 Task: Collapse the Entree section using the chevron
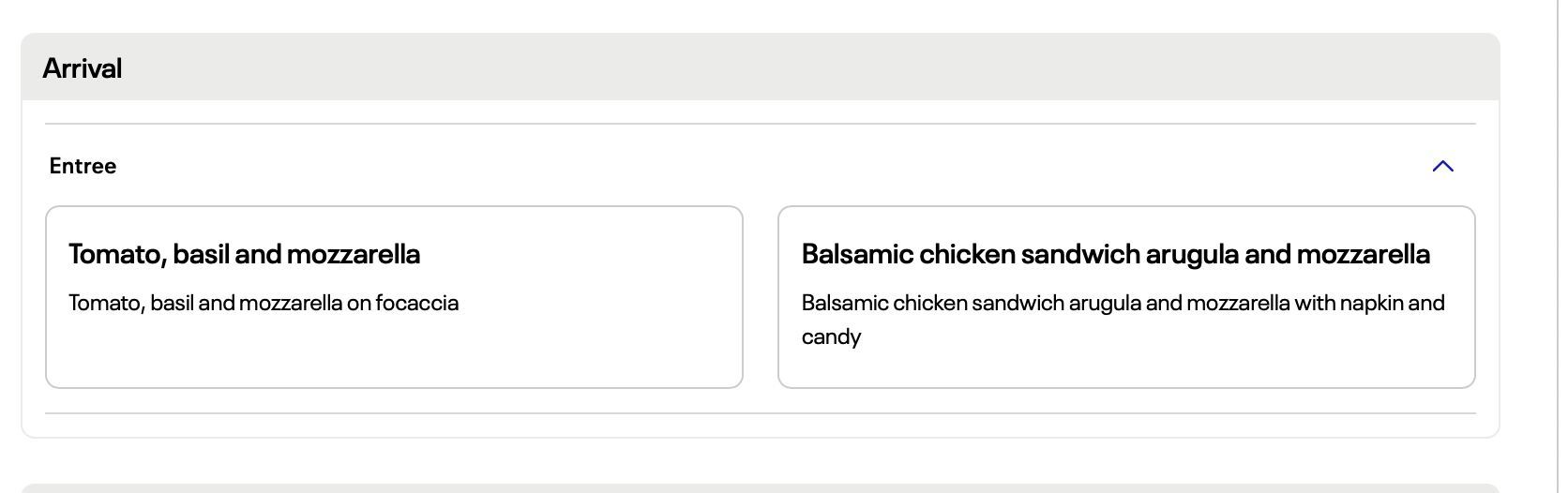(x=1442, y=167)
